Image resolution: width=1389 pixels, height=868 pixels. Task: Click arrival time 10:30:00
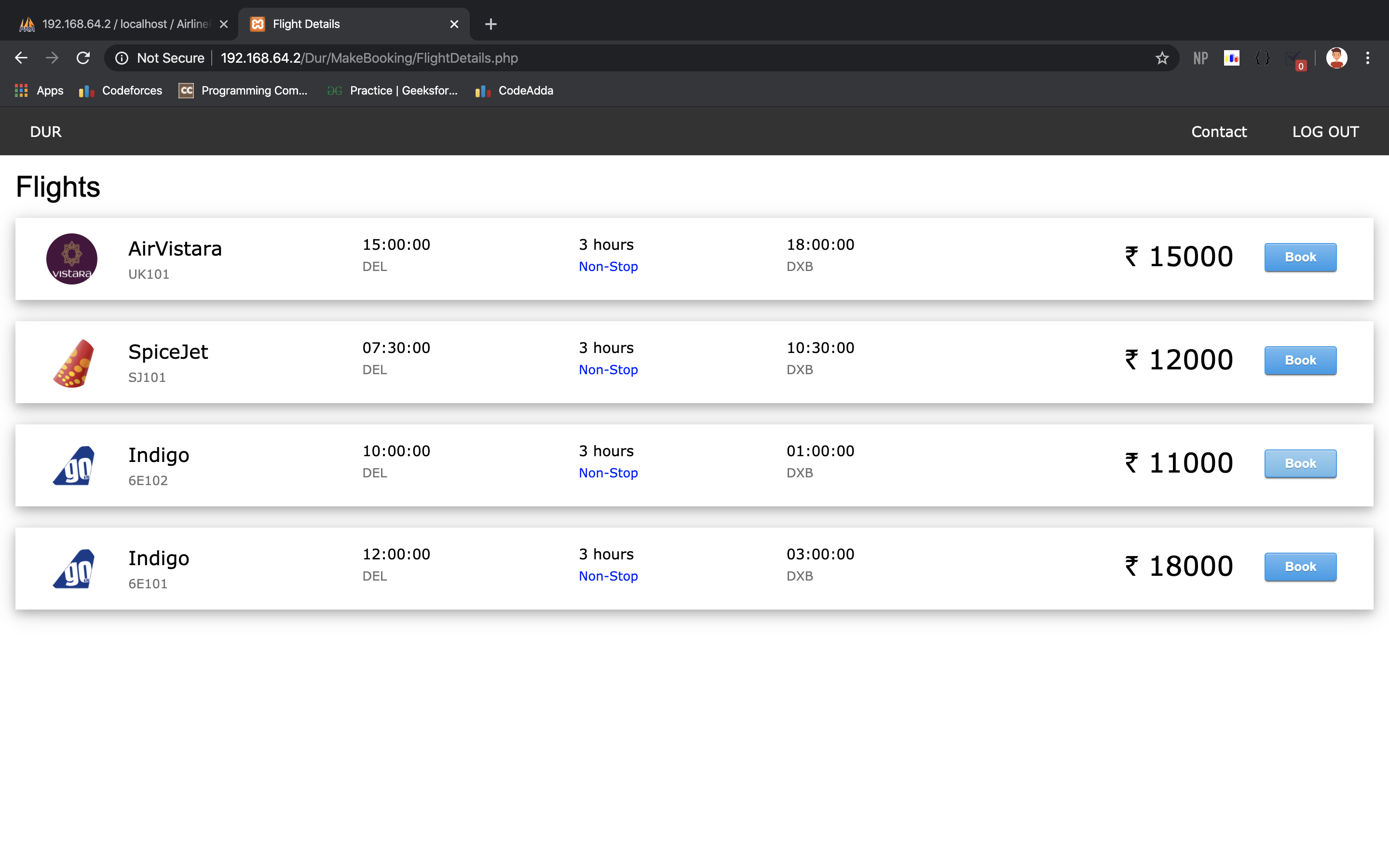(x=820, y=348)
